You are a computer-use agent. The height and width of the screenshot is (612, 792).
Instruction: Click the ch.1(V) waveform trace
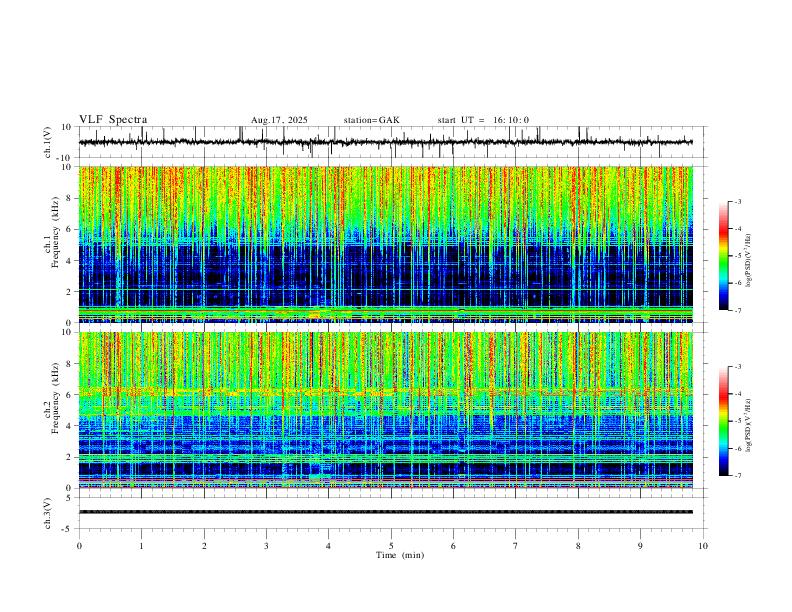[386, 142]
